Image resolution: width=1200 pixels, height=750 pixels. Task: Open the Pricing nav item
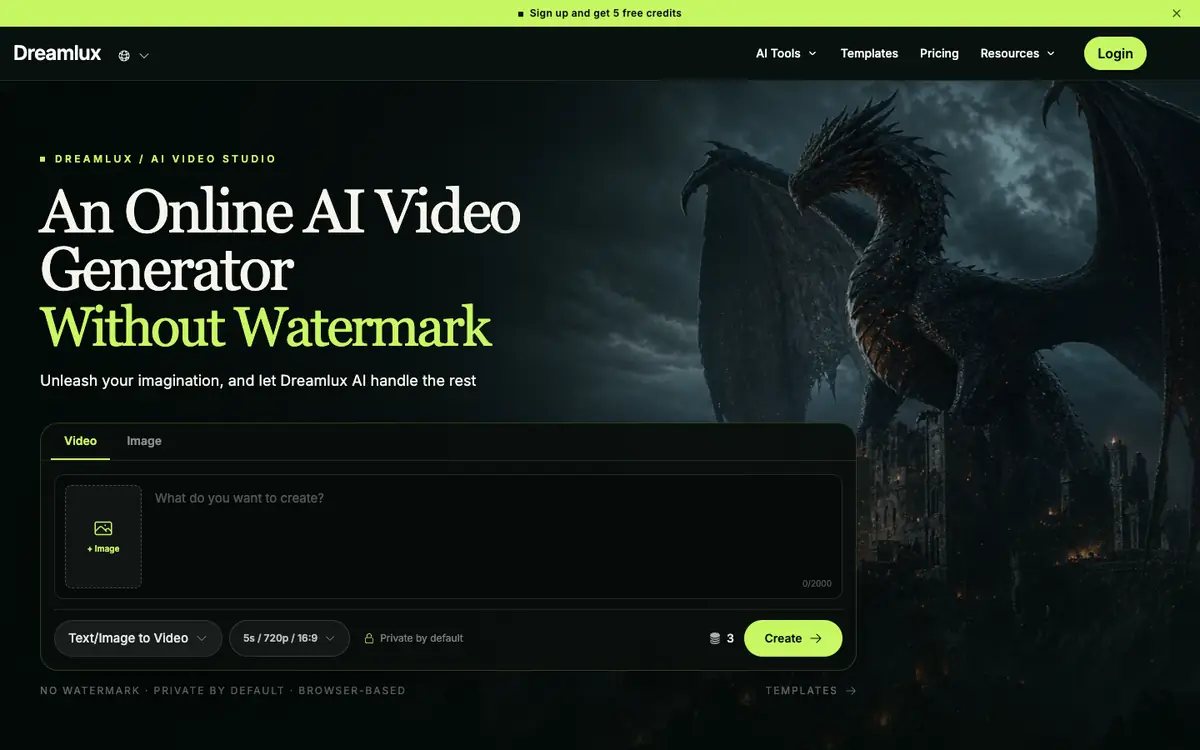939,53
